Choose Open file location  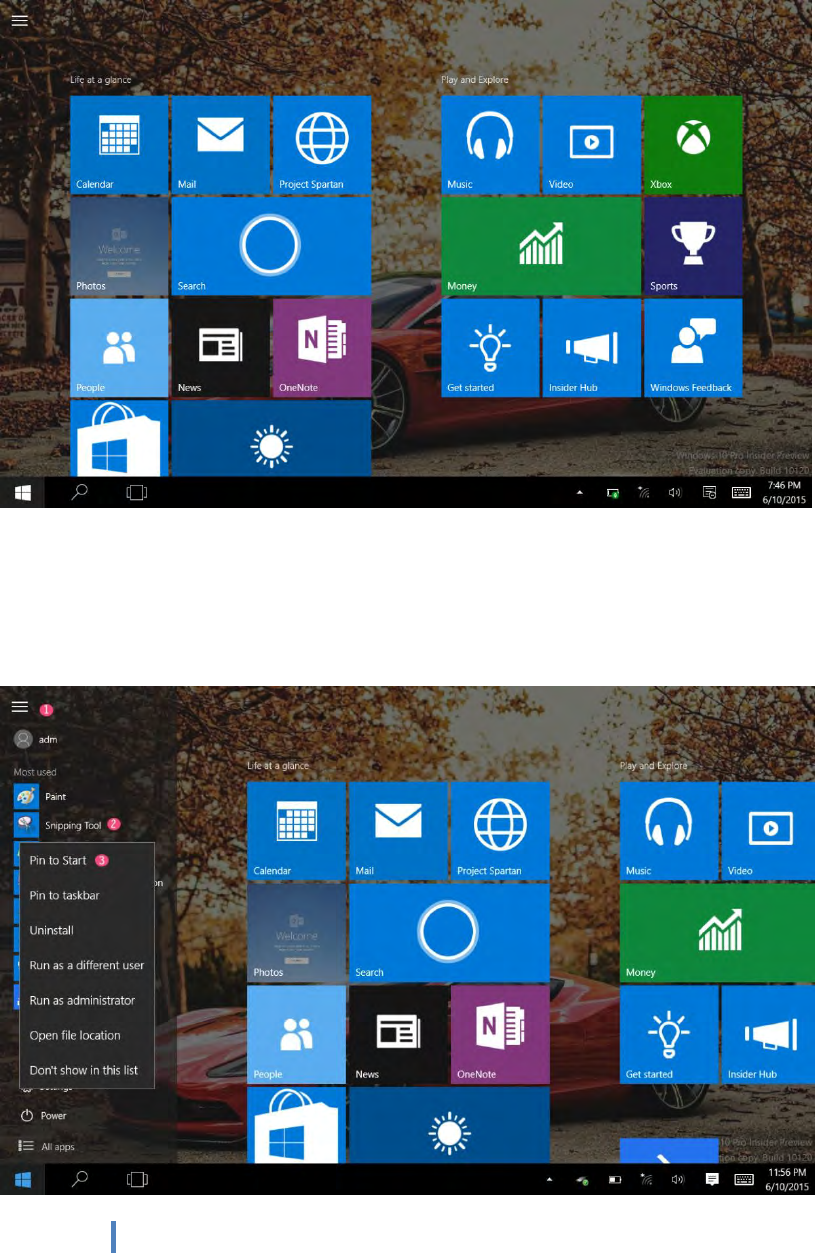coord(75,1035)
